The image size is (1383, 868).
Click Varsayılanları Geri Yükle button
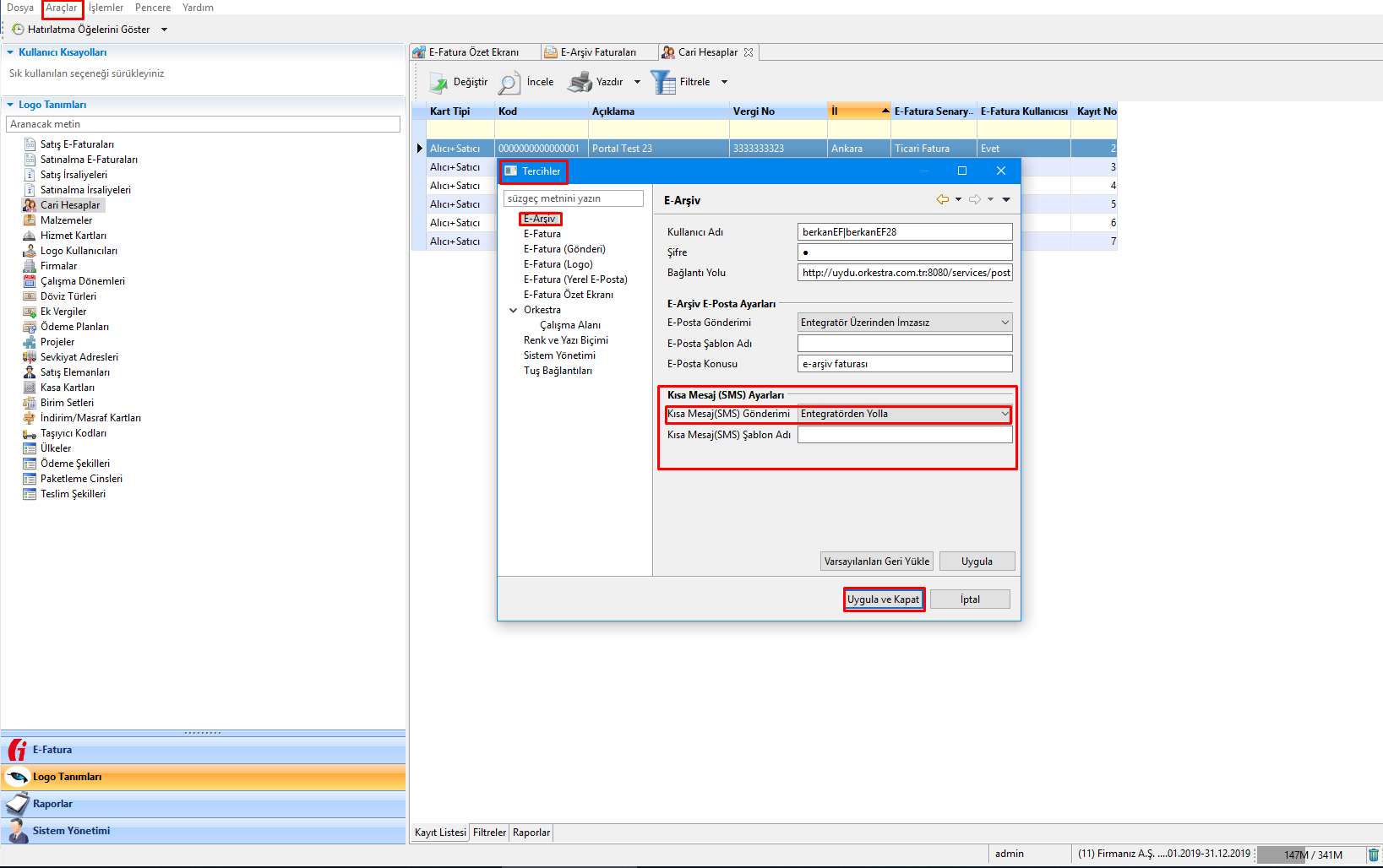(x=877, y=561)
